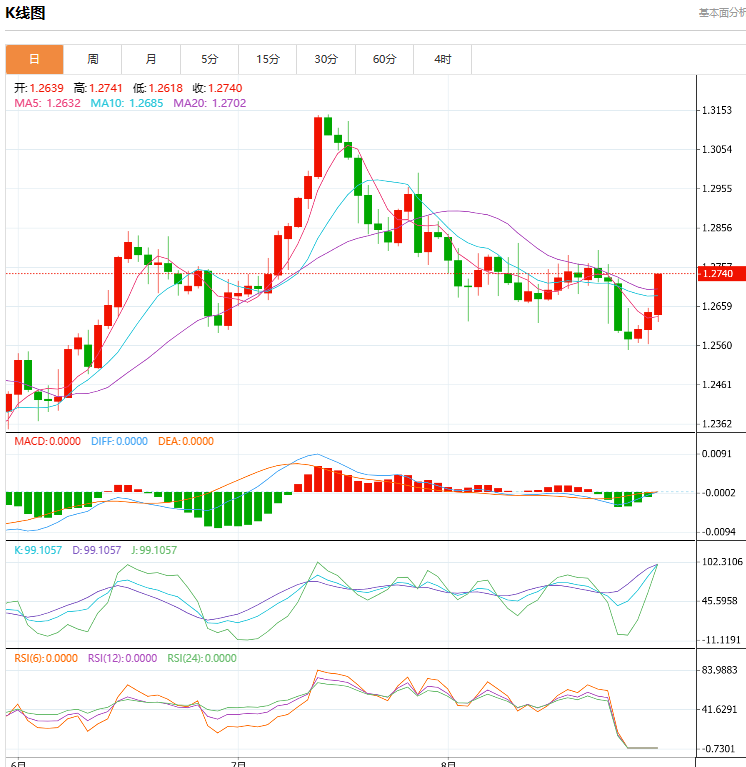Click the MA10: 1.2685 legend
Screen dimensions: 746x767
pos(127,103)
